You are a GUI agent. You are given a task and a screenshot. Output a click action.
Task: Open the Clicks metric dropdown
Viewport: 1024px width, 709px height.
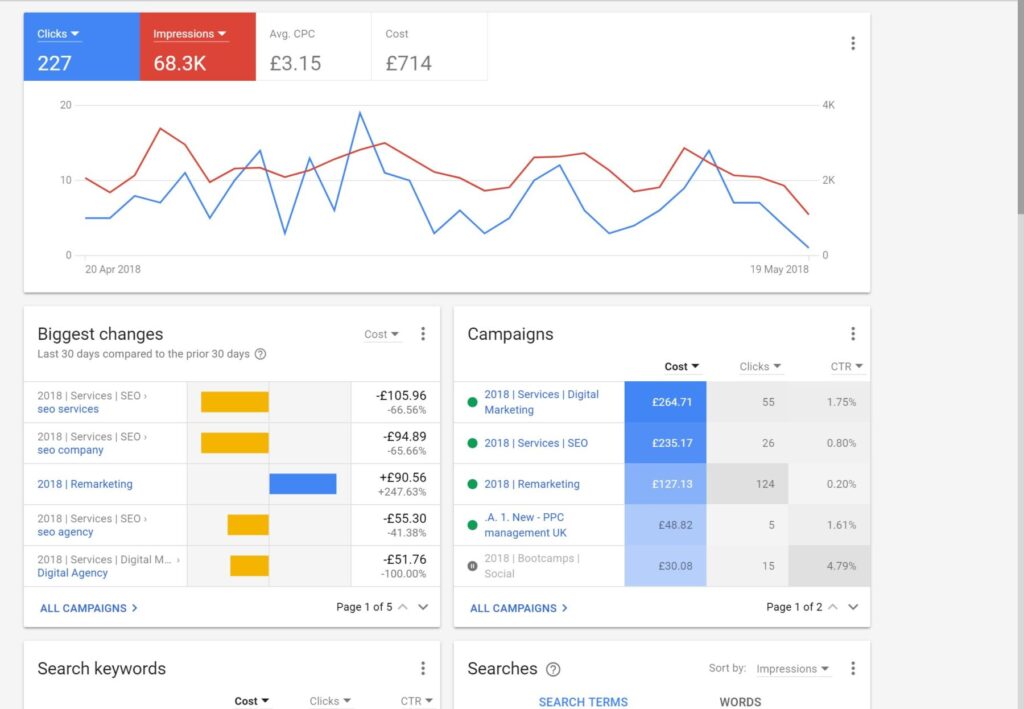pyautogui.click(x=58, y=34)
